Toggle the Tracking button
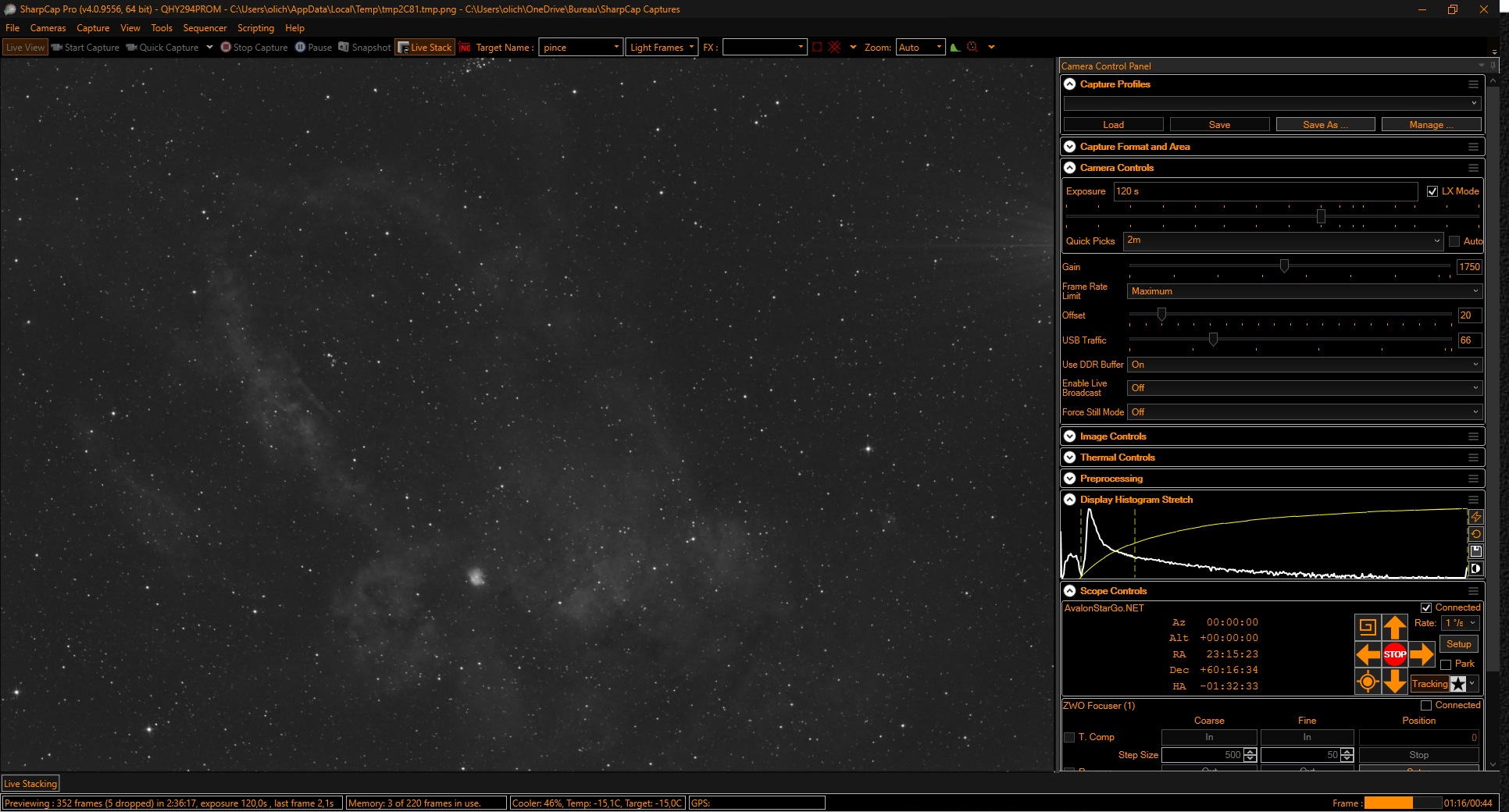Screen dimensions: 1509x812 (x=1429, y=684)
